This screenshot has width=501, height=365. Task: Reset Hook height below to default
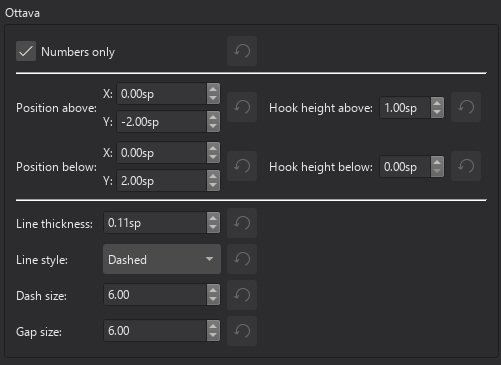466,166
